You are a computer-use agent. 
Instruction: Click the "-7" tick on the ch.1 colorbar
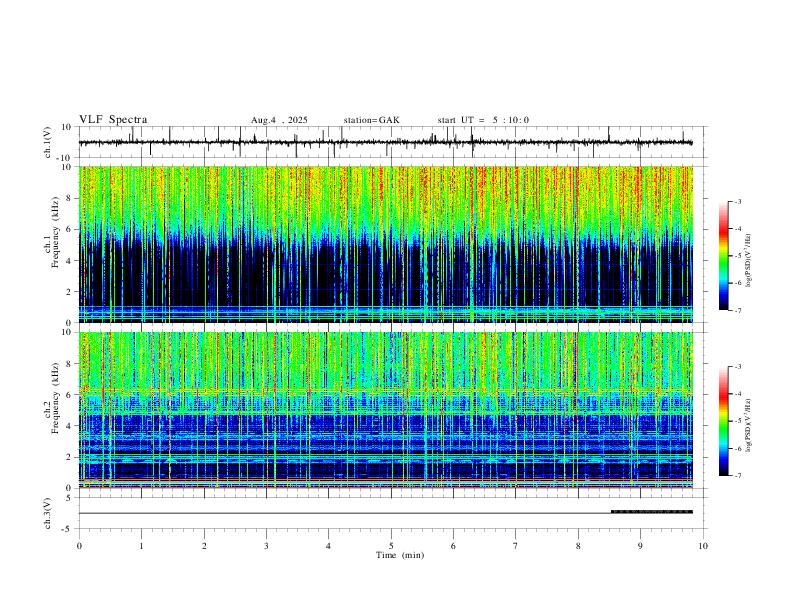coord(738,310)
